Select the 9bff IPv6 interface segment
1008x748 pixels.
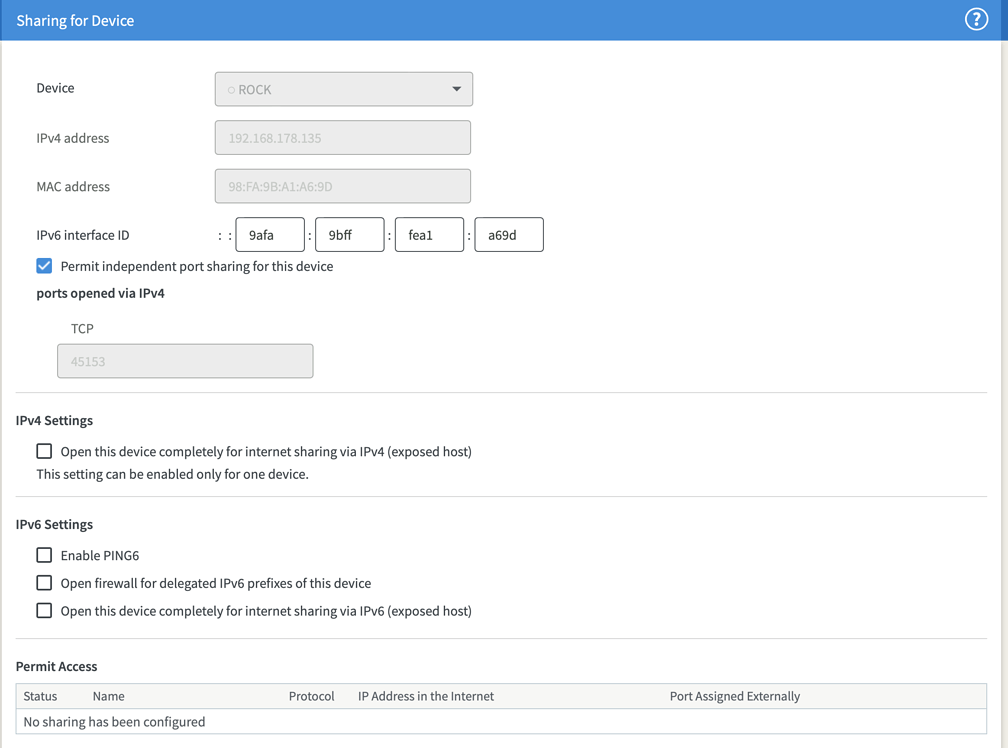click(349, 234)
